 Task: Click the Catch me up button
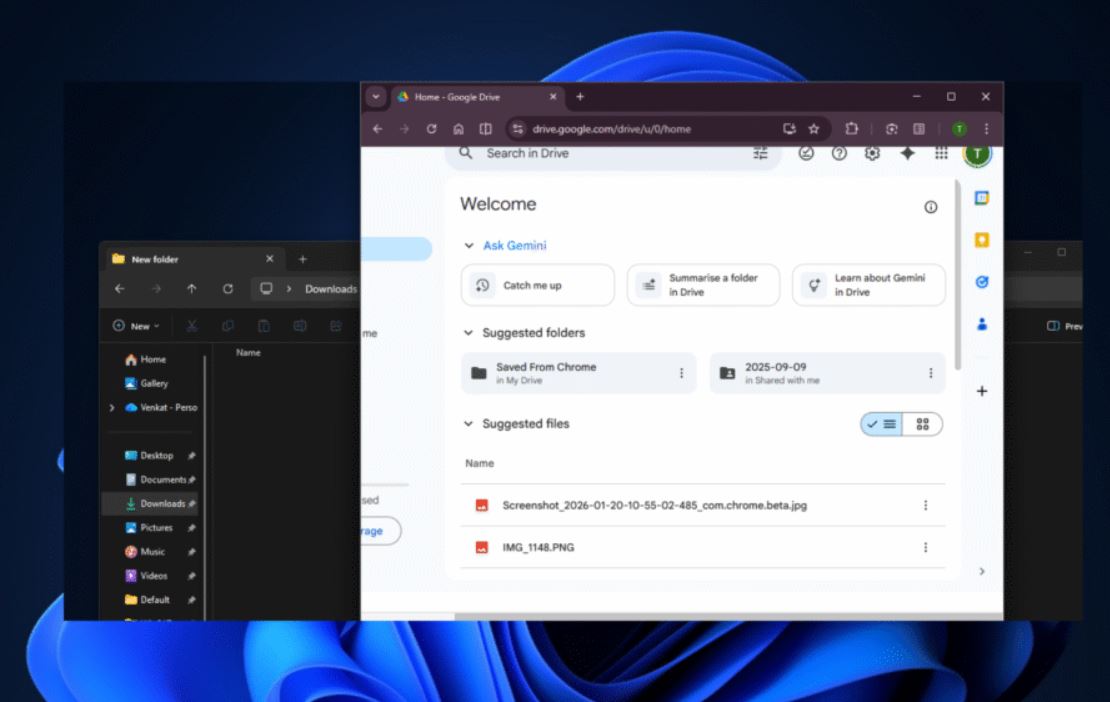pos(537,285)
